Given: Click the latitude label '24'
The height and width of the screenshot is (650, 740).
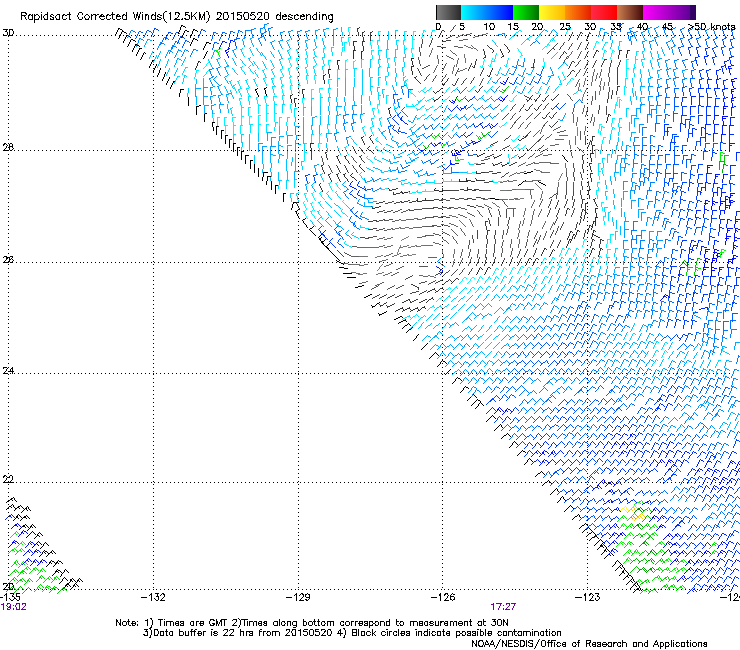Looking at the screenshot, I should coord(8,371).
